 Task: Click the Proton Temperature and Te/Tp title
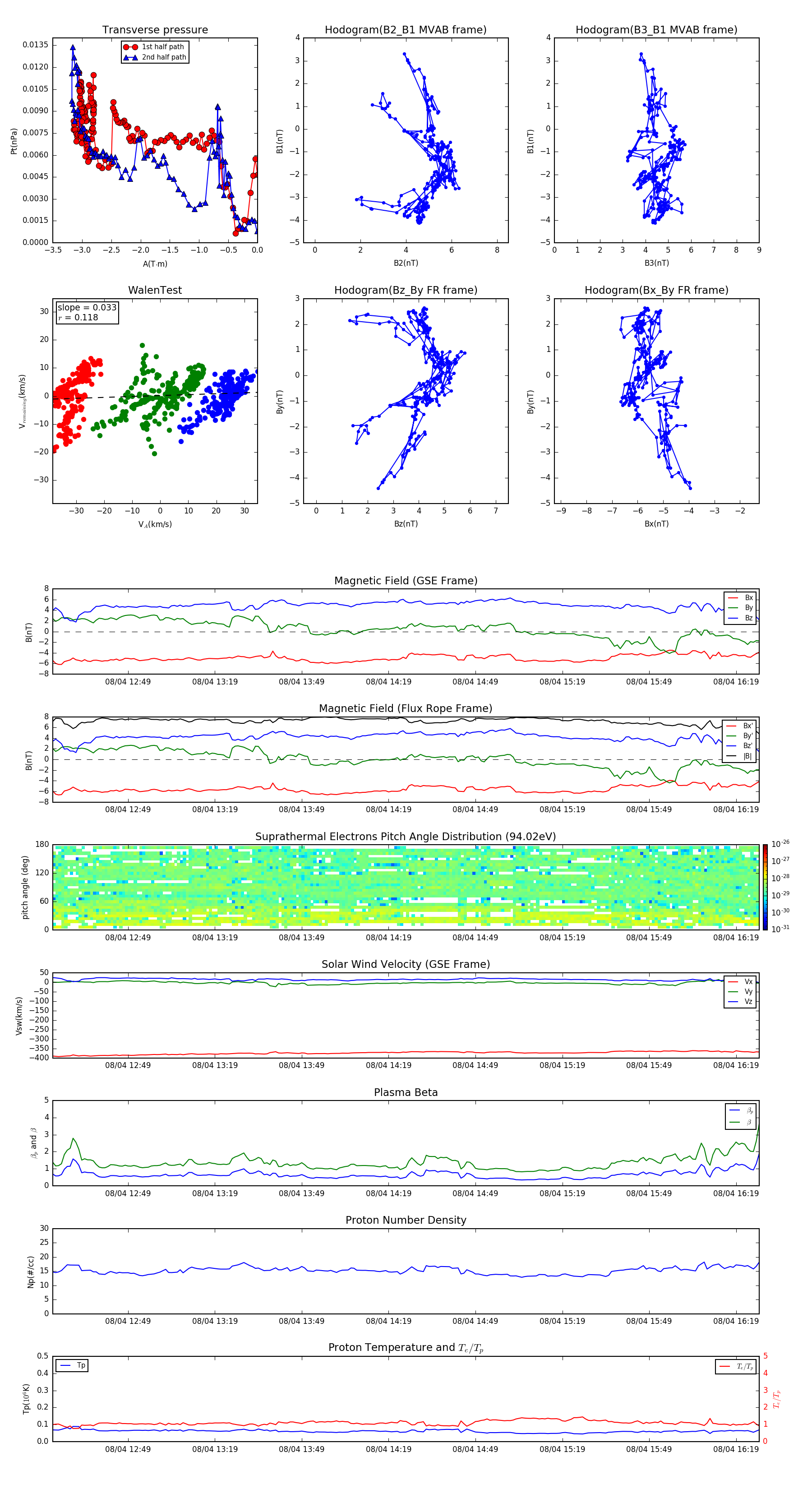406,1349
